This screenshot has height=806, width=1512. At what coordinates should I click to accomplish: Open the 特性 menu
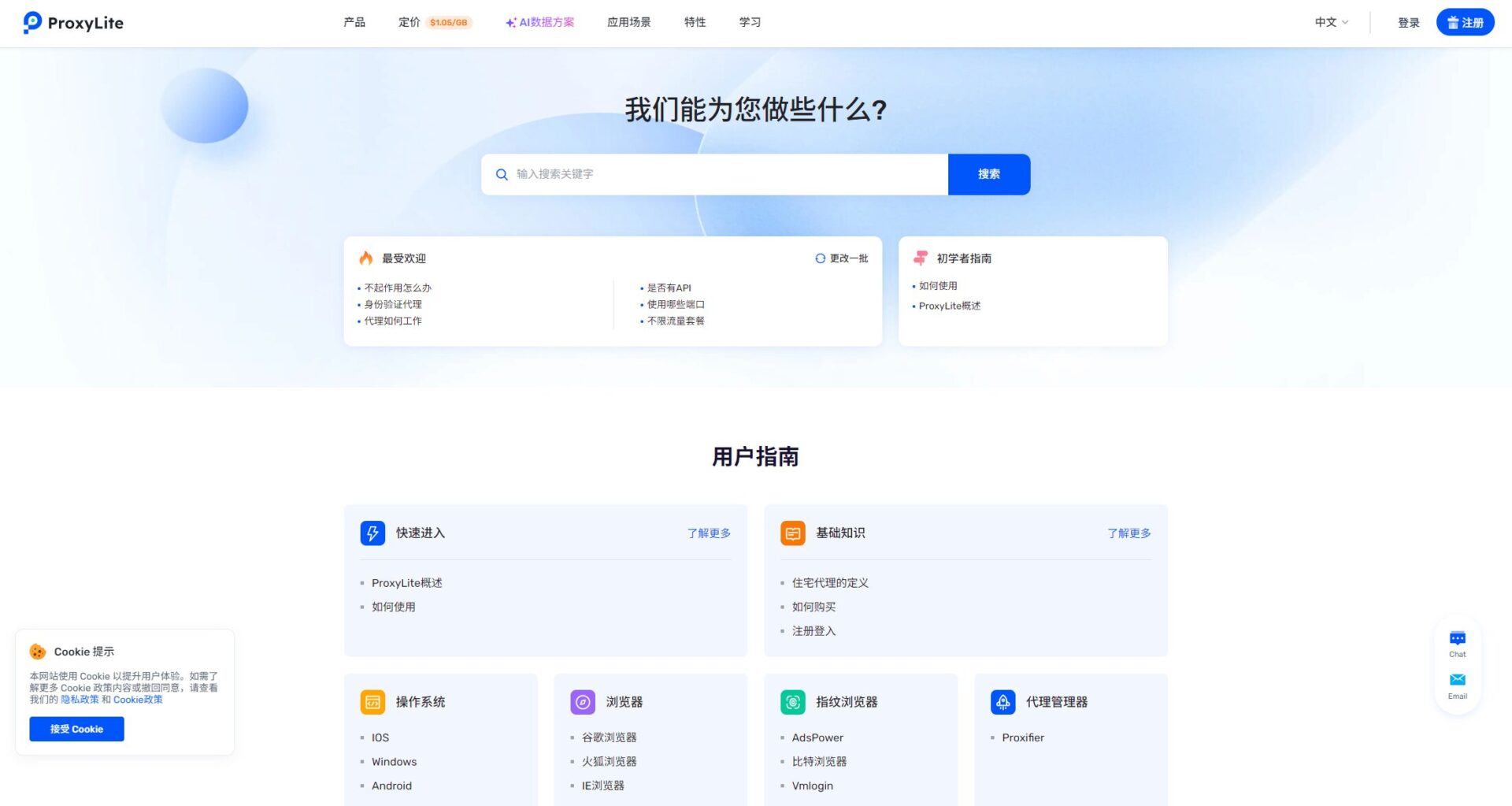tap(695, 22)
